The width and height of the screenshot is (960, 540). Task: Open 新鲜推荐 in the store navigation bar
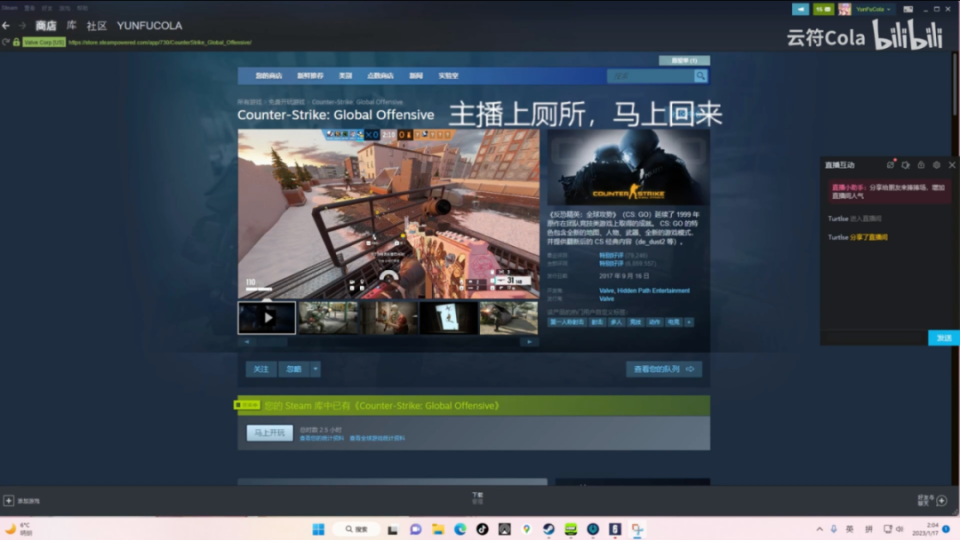coord(310,76)
